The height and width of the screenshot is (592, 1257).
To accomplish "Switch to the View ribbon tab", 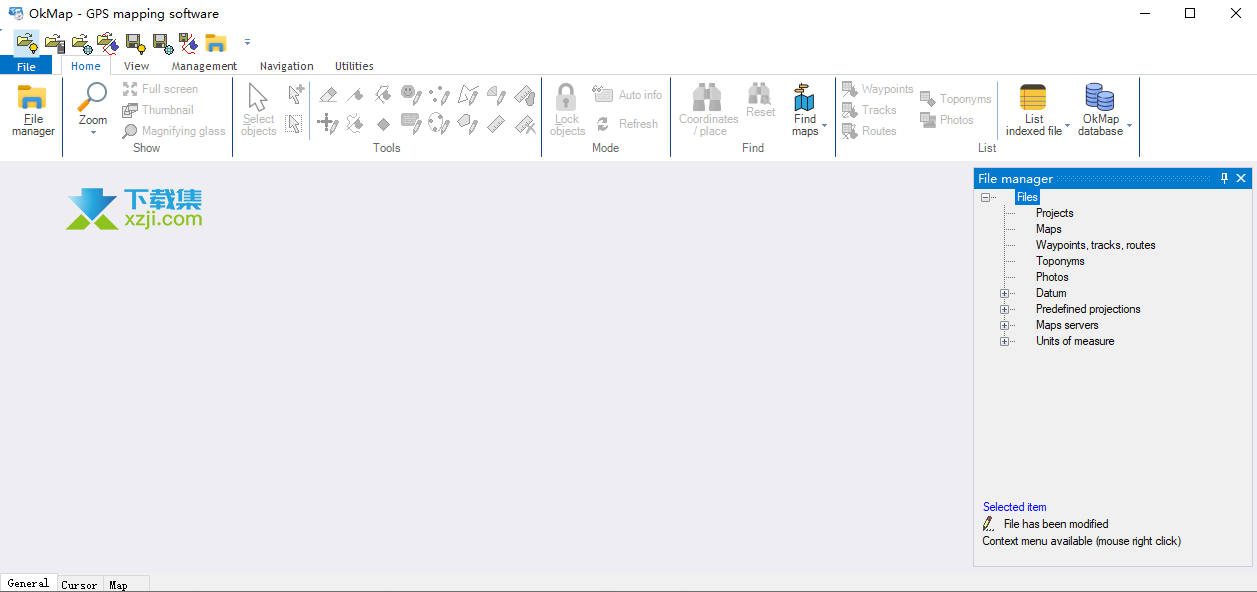I will click(136, 66).
